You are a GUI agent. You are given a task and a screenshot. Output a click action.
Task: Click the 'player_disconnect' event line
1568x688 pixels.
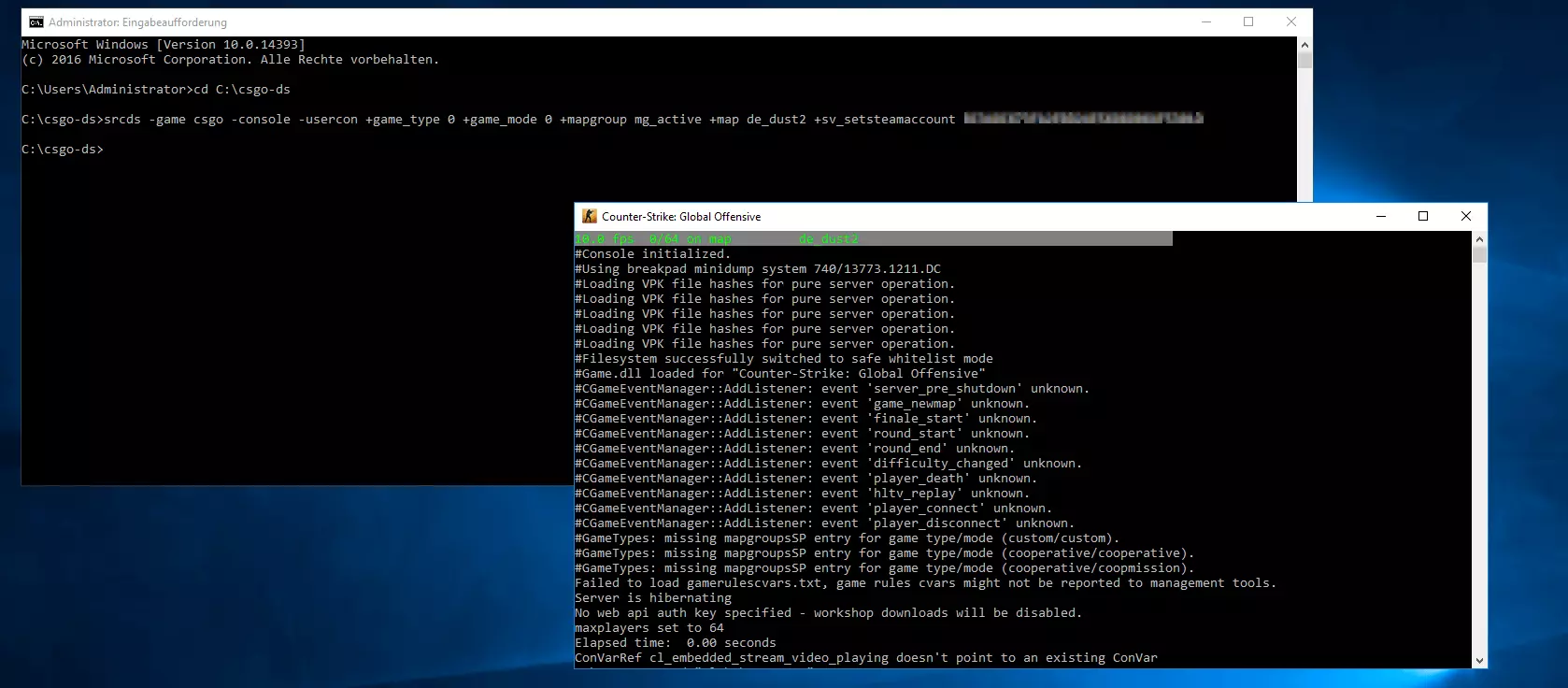coord(825,523)
